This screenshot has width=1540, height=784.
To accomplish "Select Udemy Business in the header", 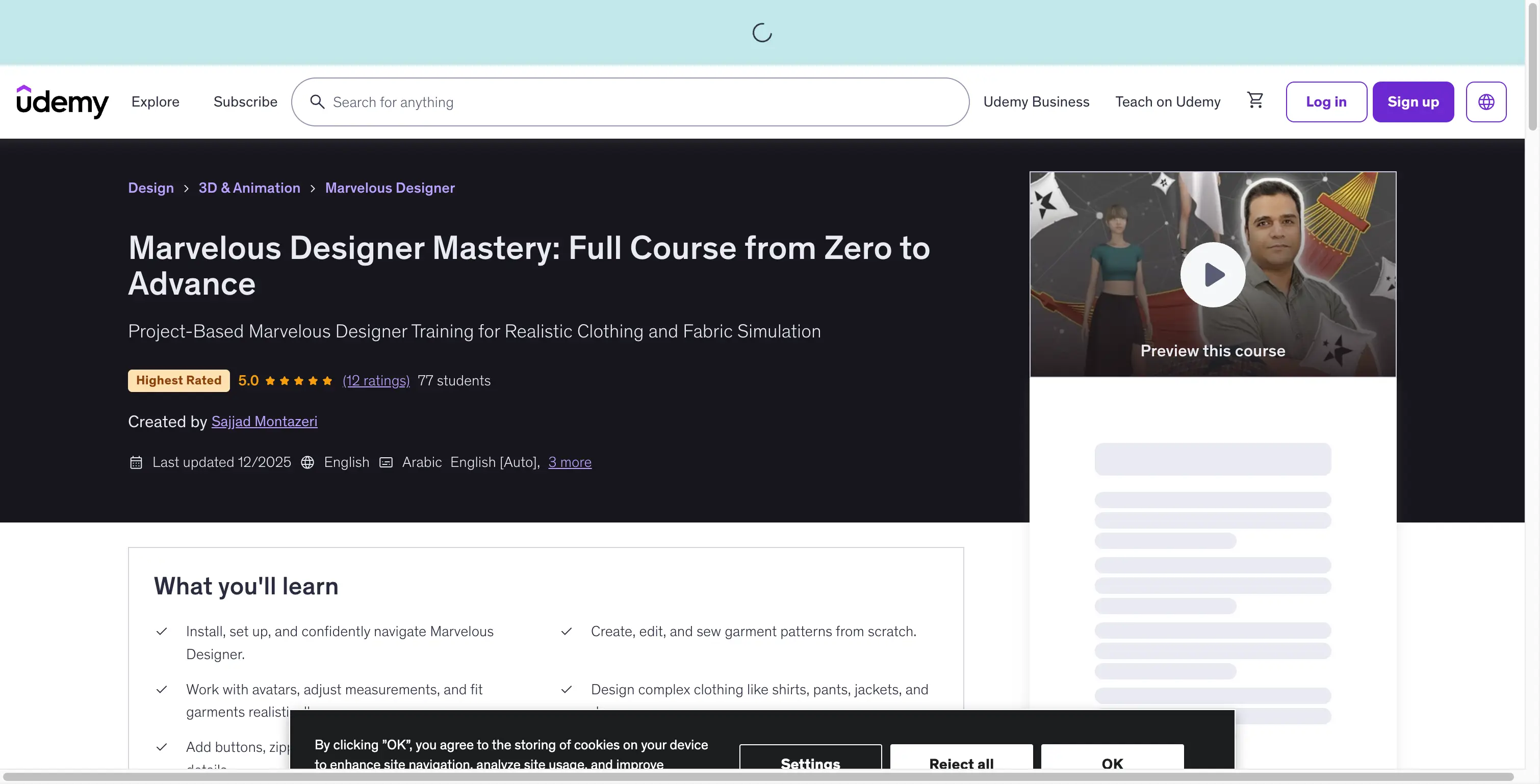I will coord(1037,101).
